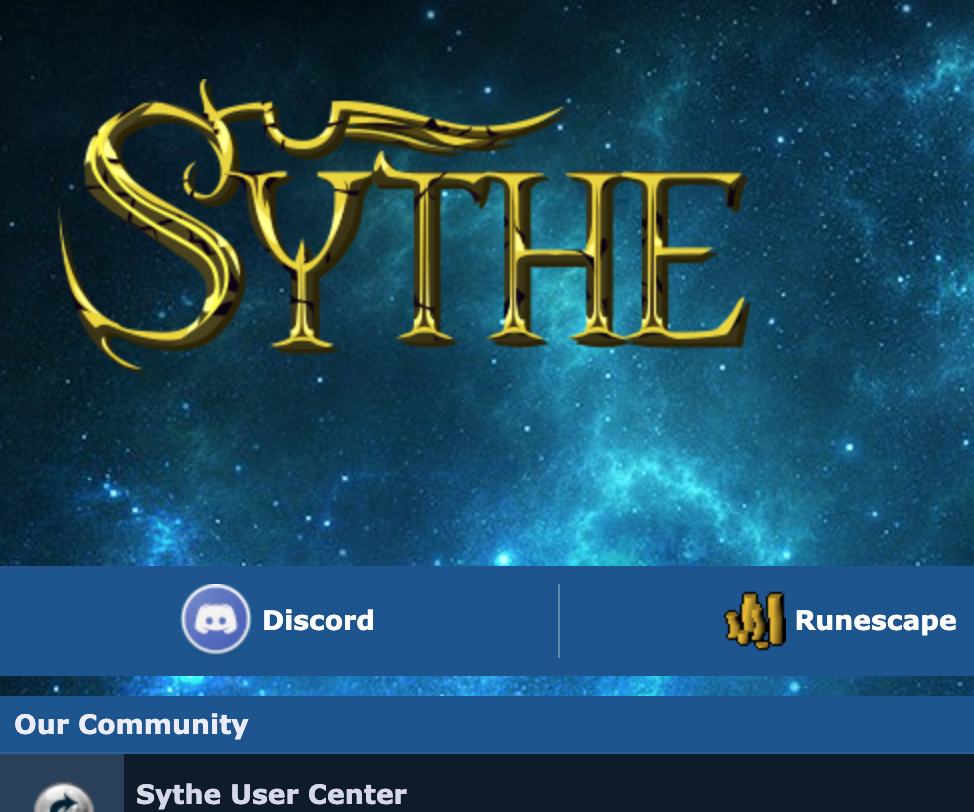
Task: Click the golden Sythe logo
Action: (404, 225)
